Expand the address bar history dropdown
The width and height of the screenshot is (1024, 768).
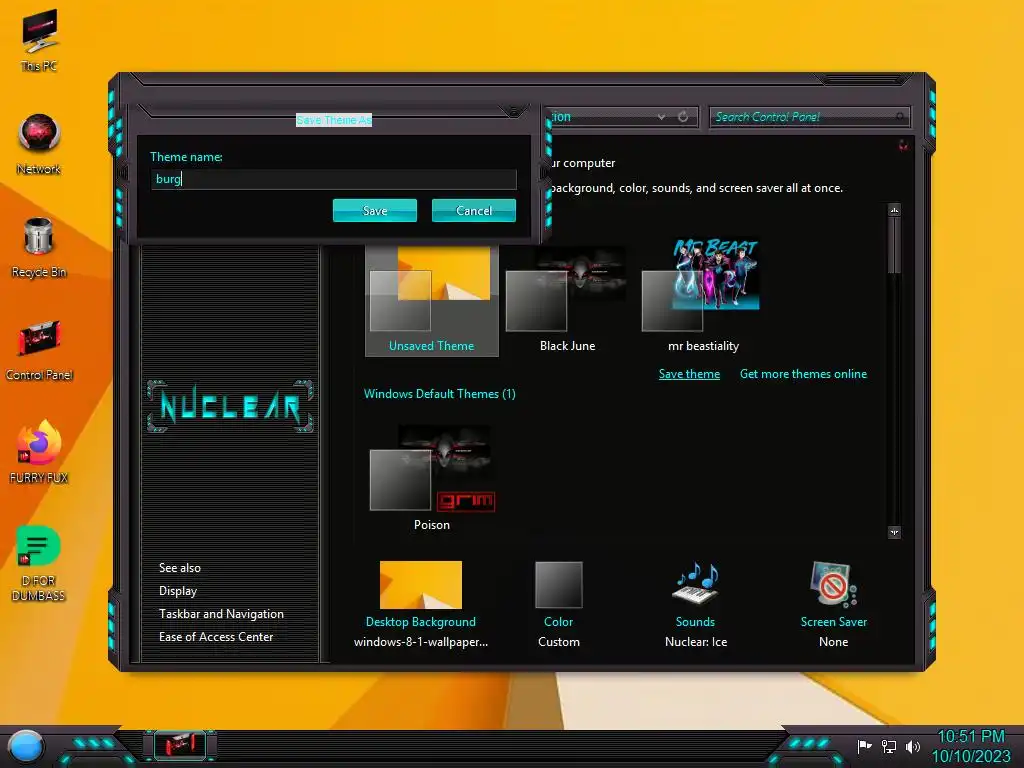[662, 117]
